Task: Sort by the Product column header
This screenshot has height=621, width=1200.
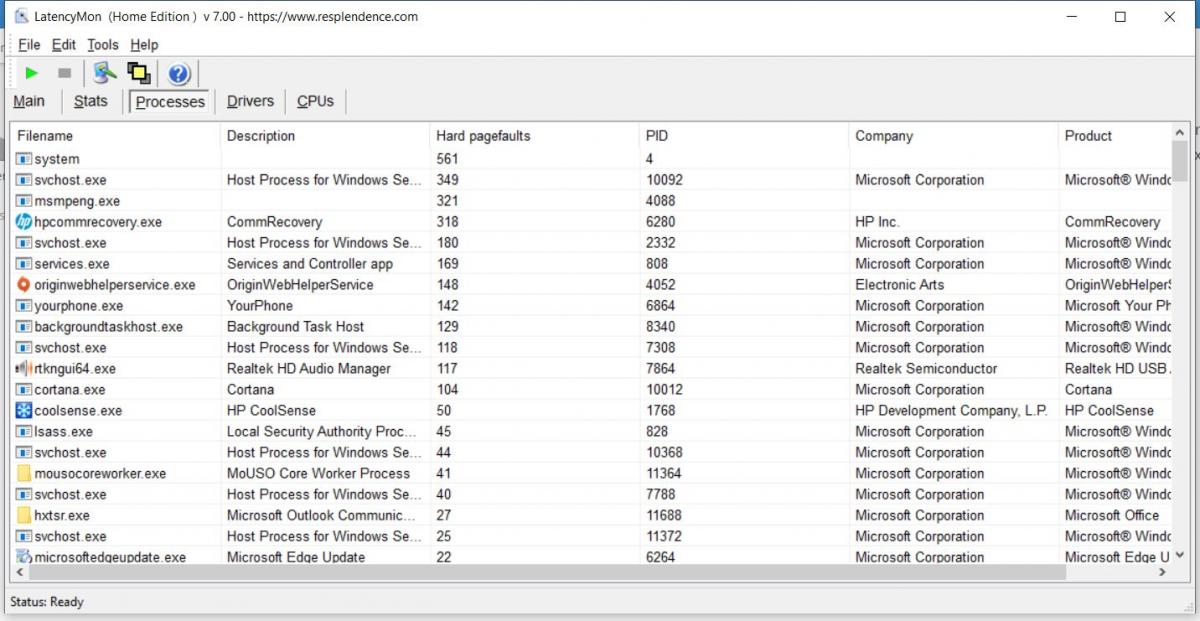Action: pyautogui.click(x=1114, y=136)
